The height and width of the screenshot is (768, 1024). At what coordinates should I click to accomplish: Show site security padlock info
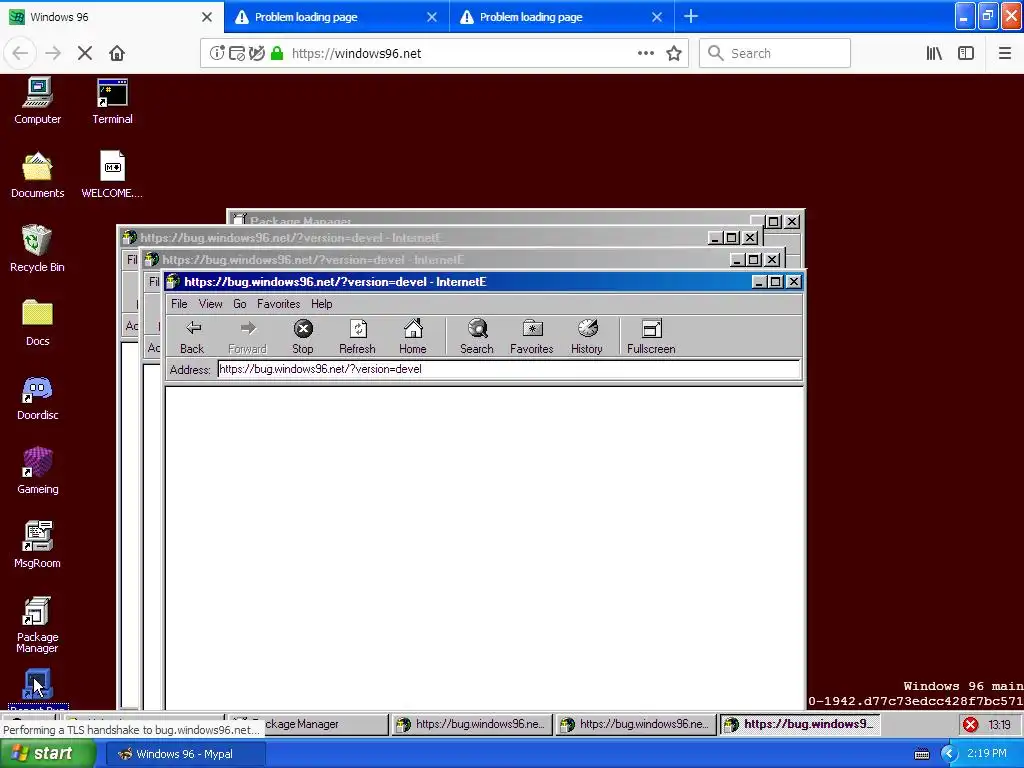[x=277, y=53]
